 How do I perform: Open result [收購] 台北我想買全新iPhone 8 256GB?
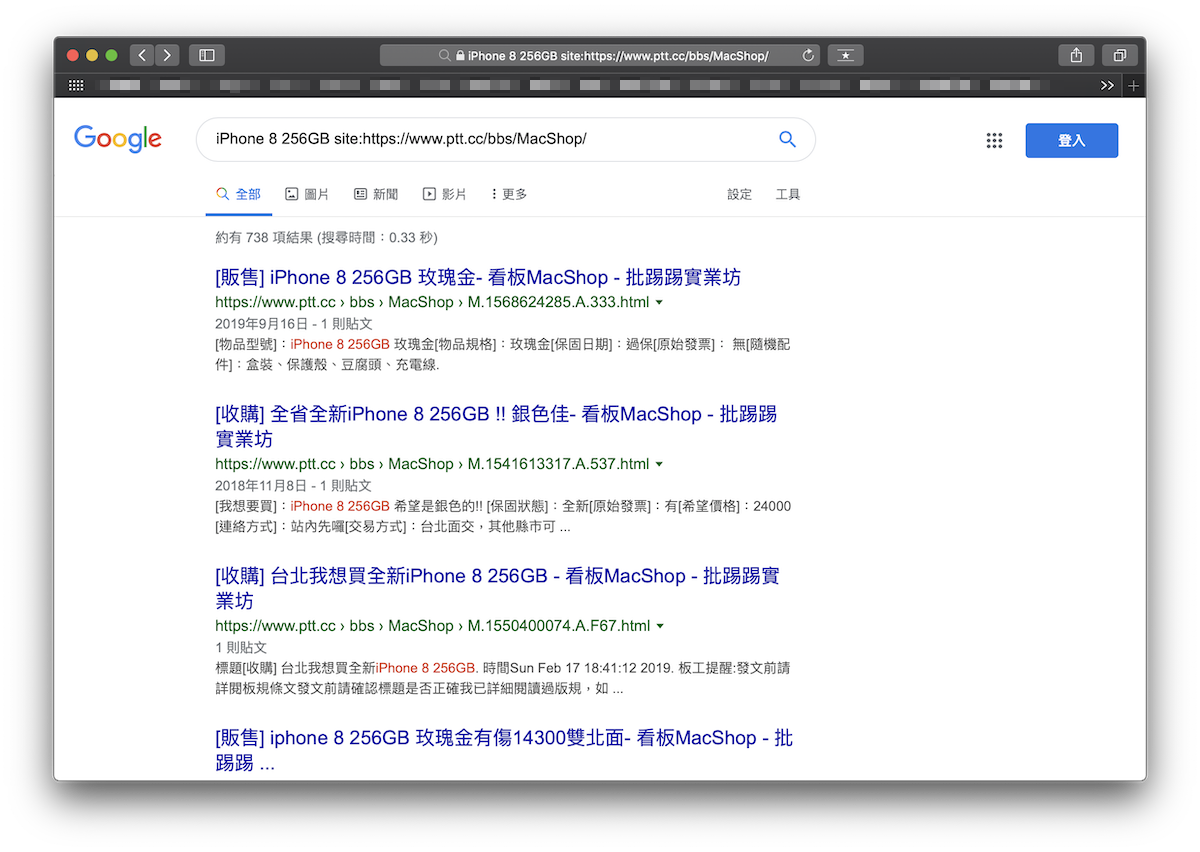(x=497, y=588)
